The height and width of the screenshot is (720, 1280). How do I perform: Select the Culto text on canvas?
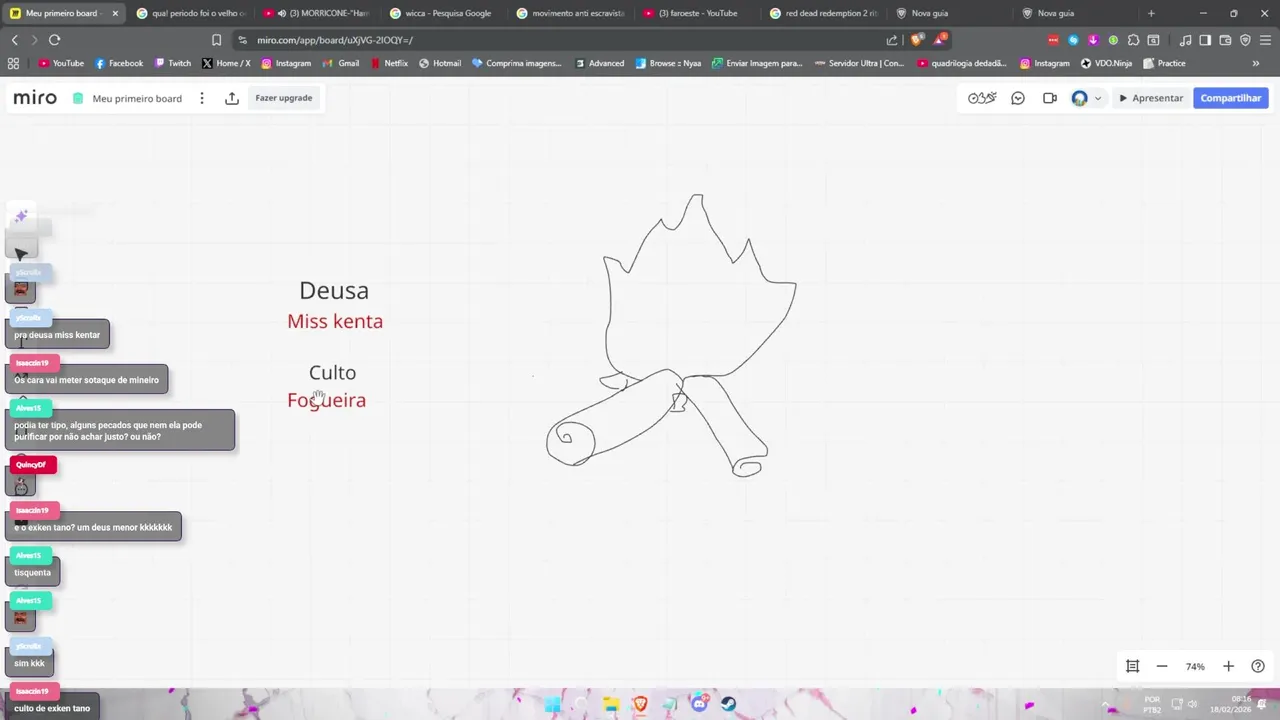point(332,372)
